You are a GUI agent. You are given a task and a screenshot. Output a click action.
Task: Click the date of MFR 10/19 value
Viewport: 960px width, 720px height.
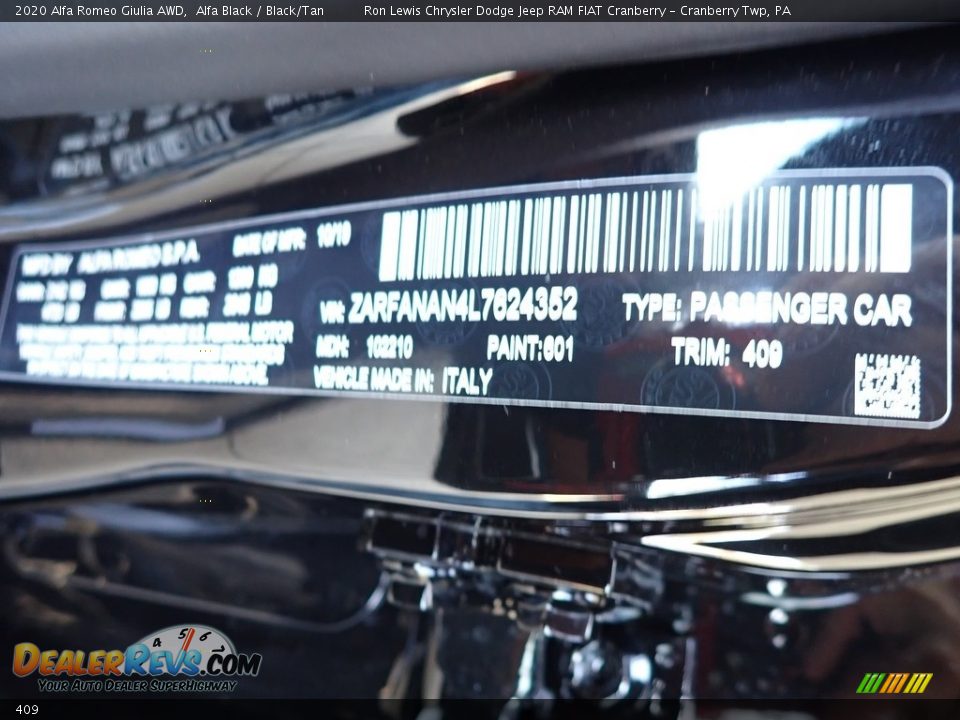pos(334,235)
